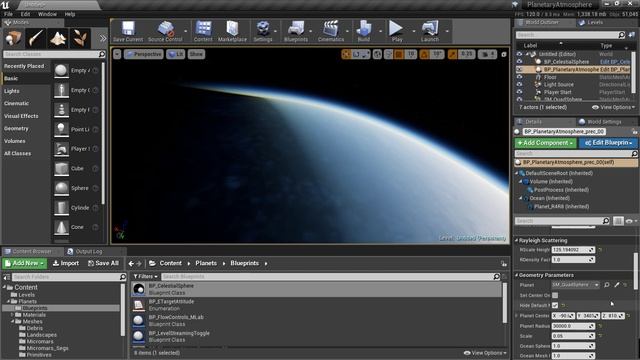
Task: Click Planet Radius value field
Action: pos(573,326)
